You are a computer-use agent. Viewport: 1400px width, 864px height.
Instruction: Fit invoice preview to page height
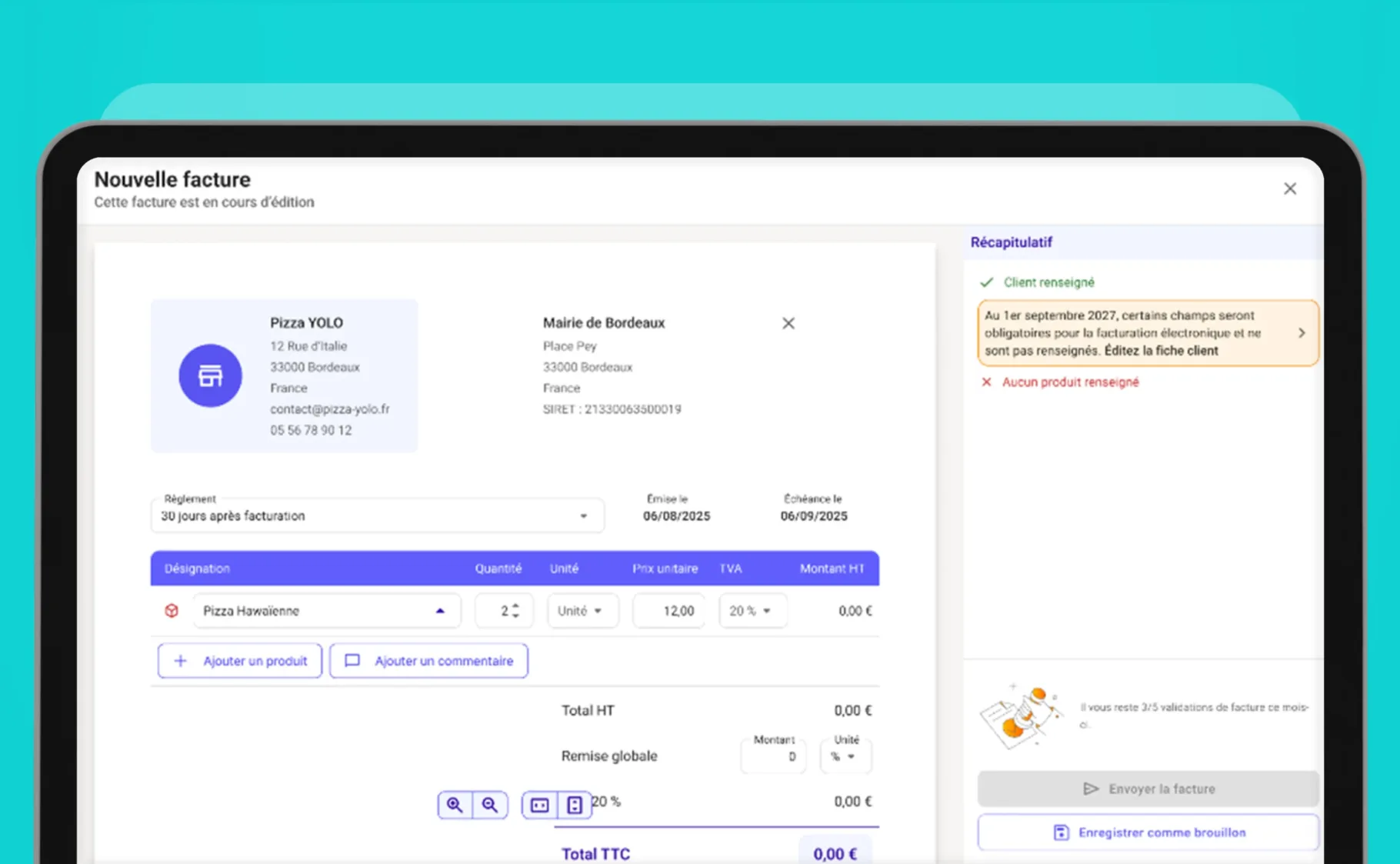(x=575, y=805)
